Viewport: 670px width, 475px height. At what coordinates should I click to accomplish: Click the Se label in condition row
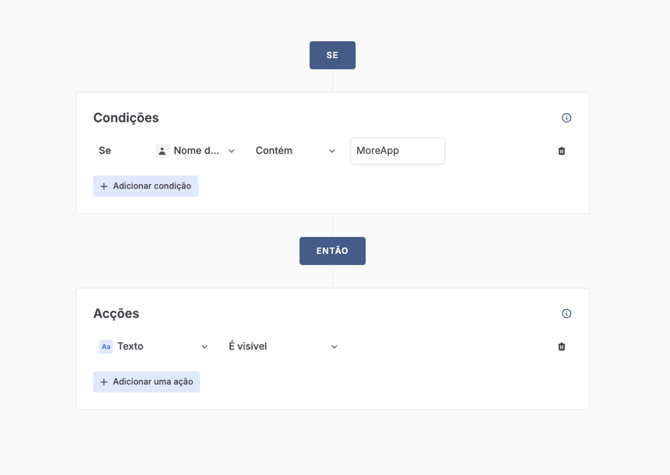click(105, 151)
